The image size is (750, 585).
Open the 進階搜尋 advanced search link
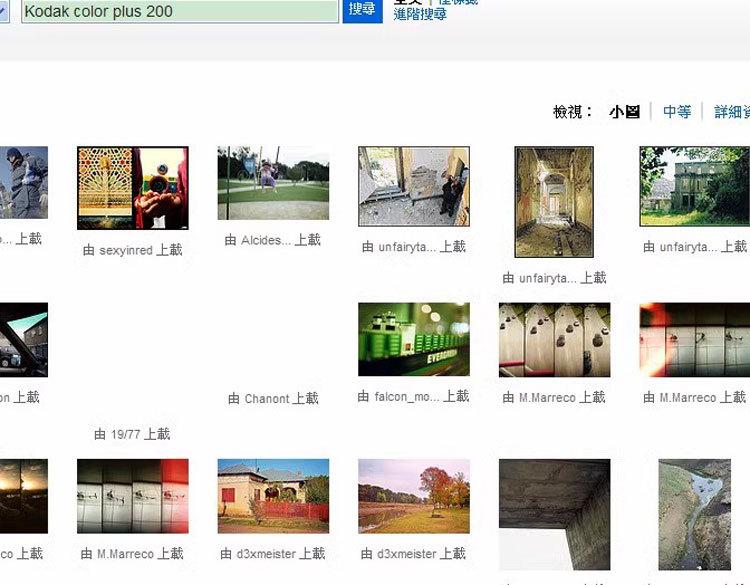pos(420,14)
